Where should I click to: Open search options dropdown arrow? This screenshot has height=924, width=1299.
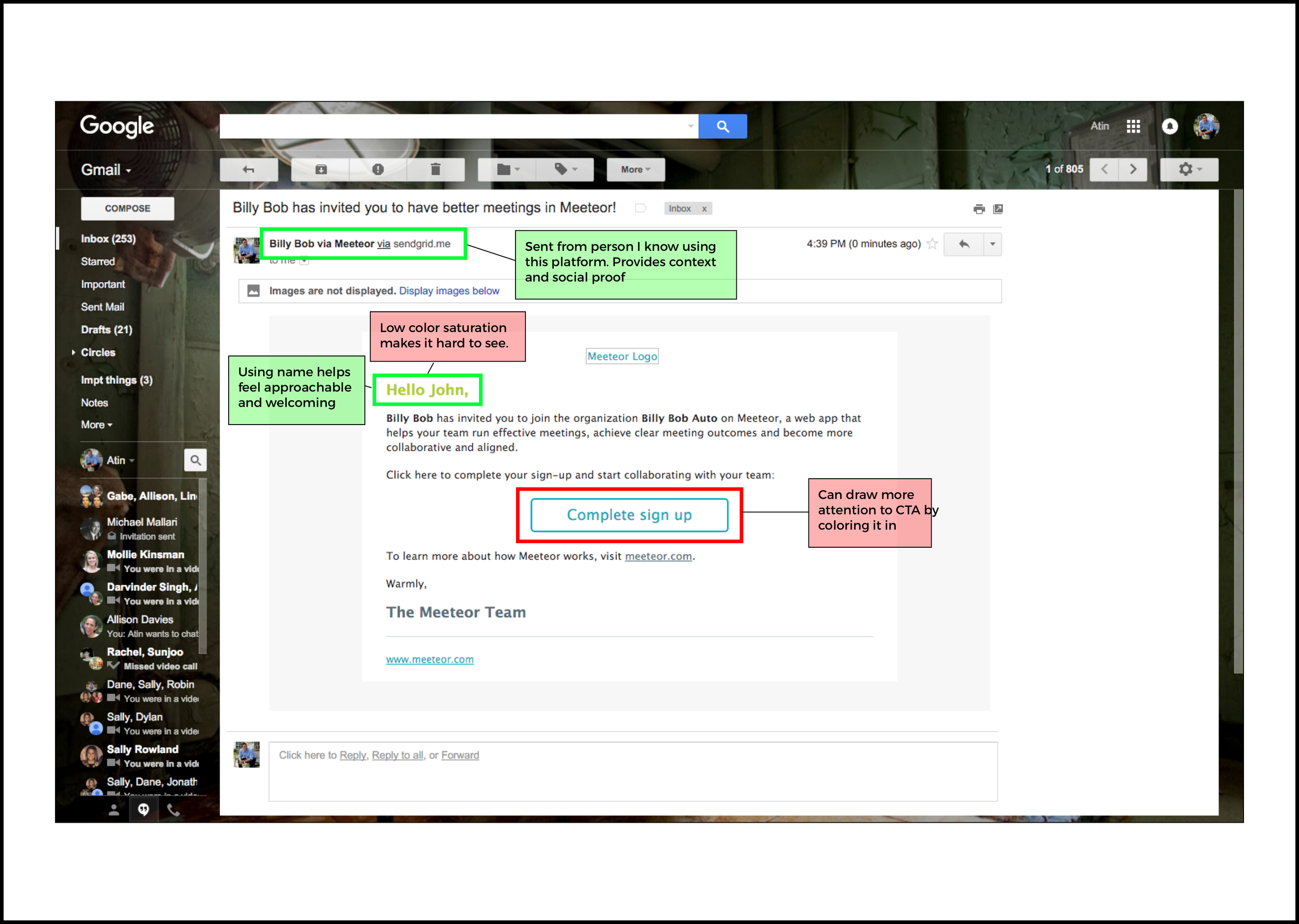click(691, 126)
